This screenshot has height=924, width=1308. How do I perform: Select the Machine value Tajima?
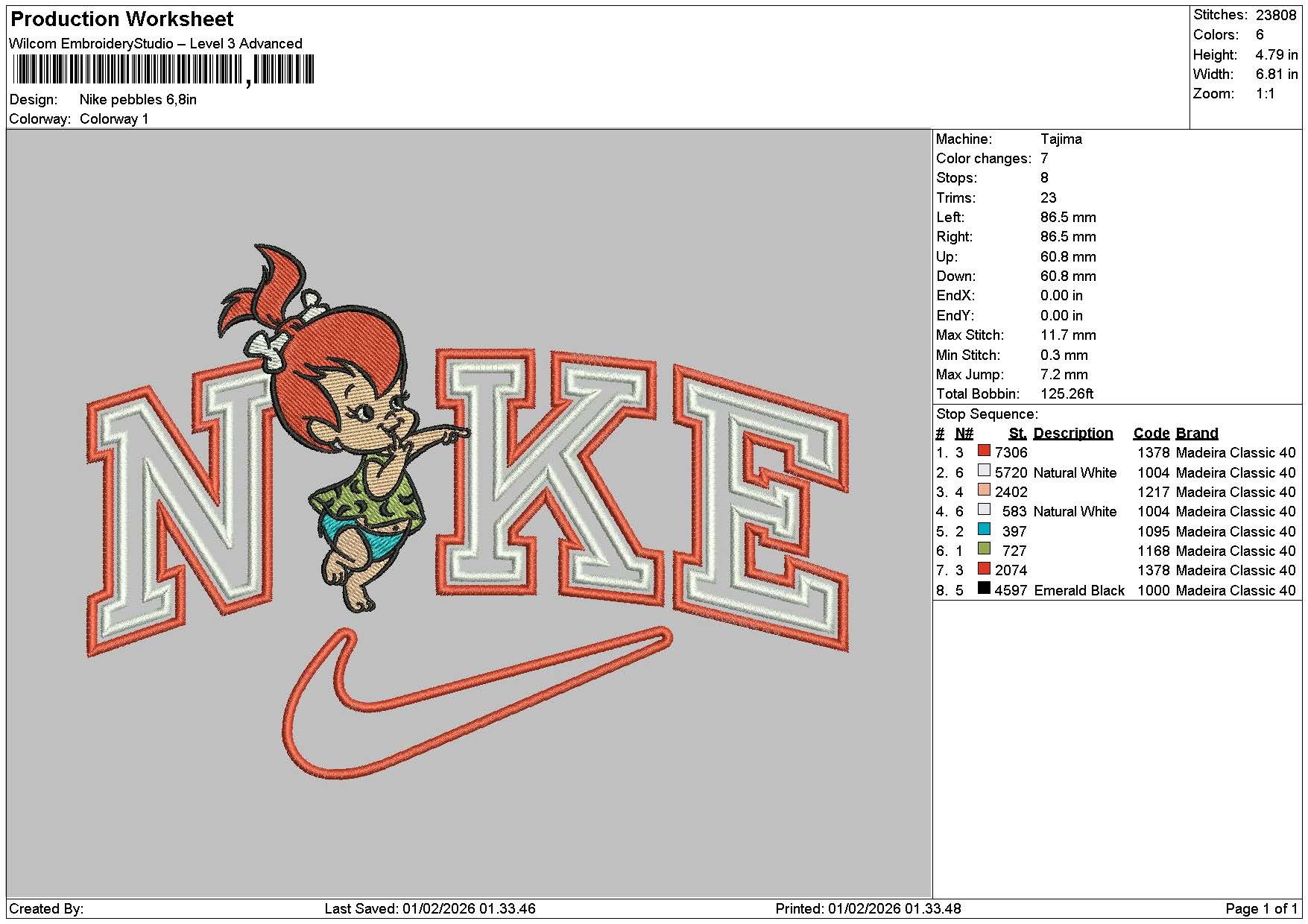(x=1061, y=139)
